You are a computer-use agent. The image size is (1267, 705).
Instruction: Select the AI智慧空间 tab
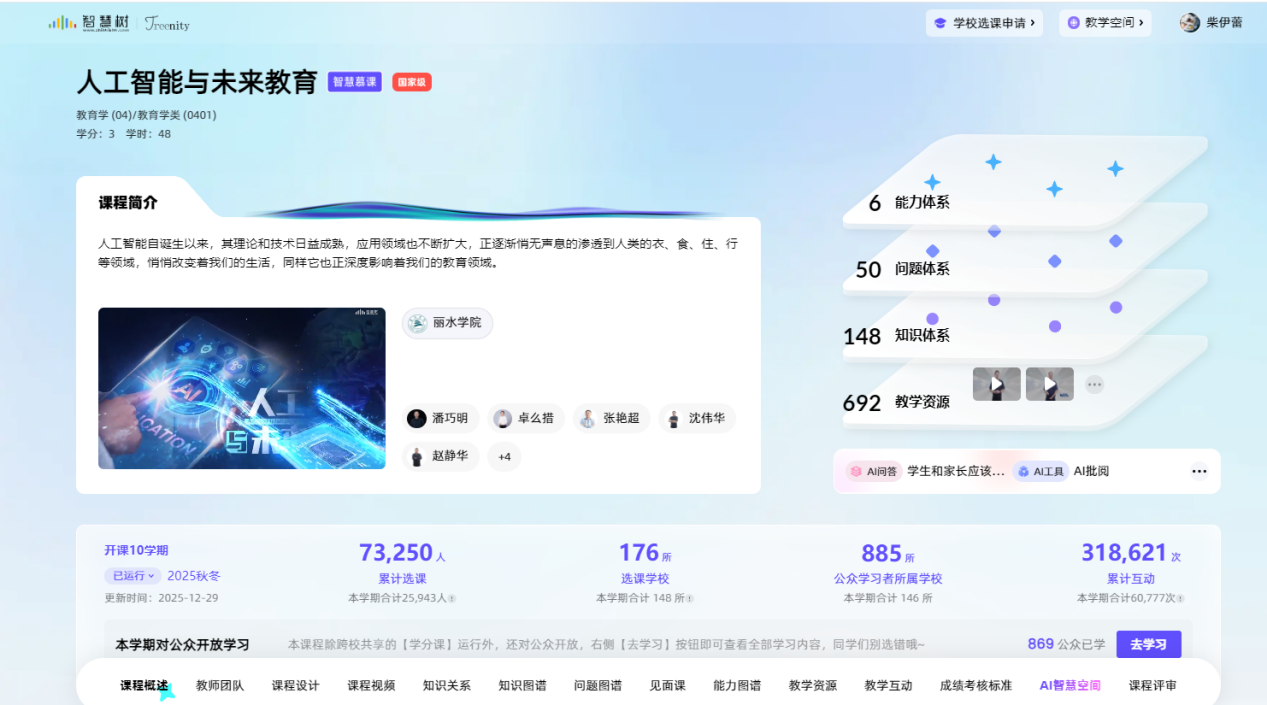tap(1070, 685)
